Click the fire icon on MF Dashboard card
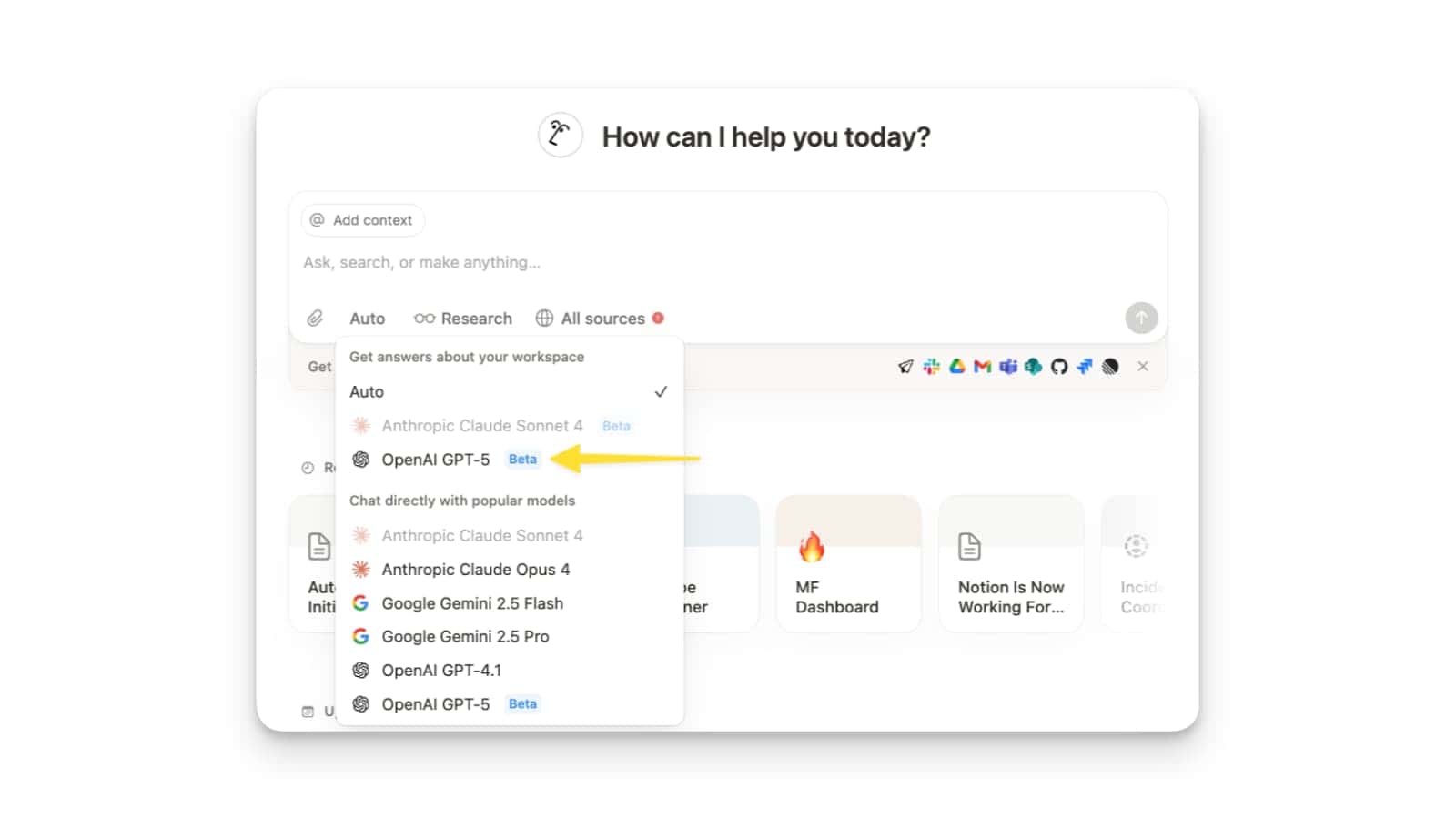The width and height of the screenshot is (1456, 819). coord(811,546)
